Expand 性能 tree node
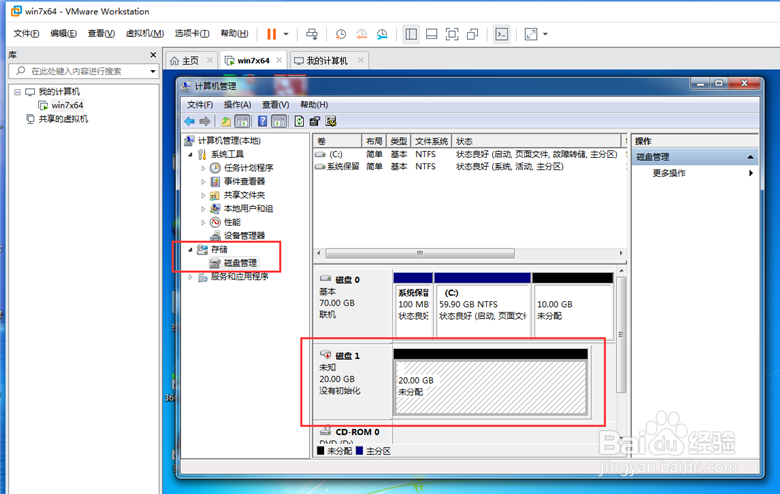Viewport: 780px width, 494px height. click(x=203, y=222)
